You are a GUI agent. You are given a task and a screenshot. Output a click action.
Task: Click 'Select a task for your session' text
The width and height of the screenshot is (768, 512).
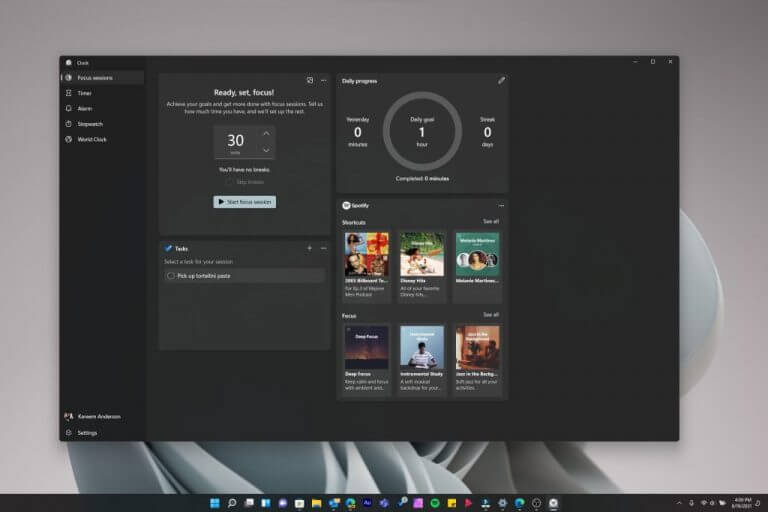click(x=199, y=262)
